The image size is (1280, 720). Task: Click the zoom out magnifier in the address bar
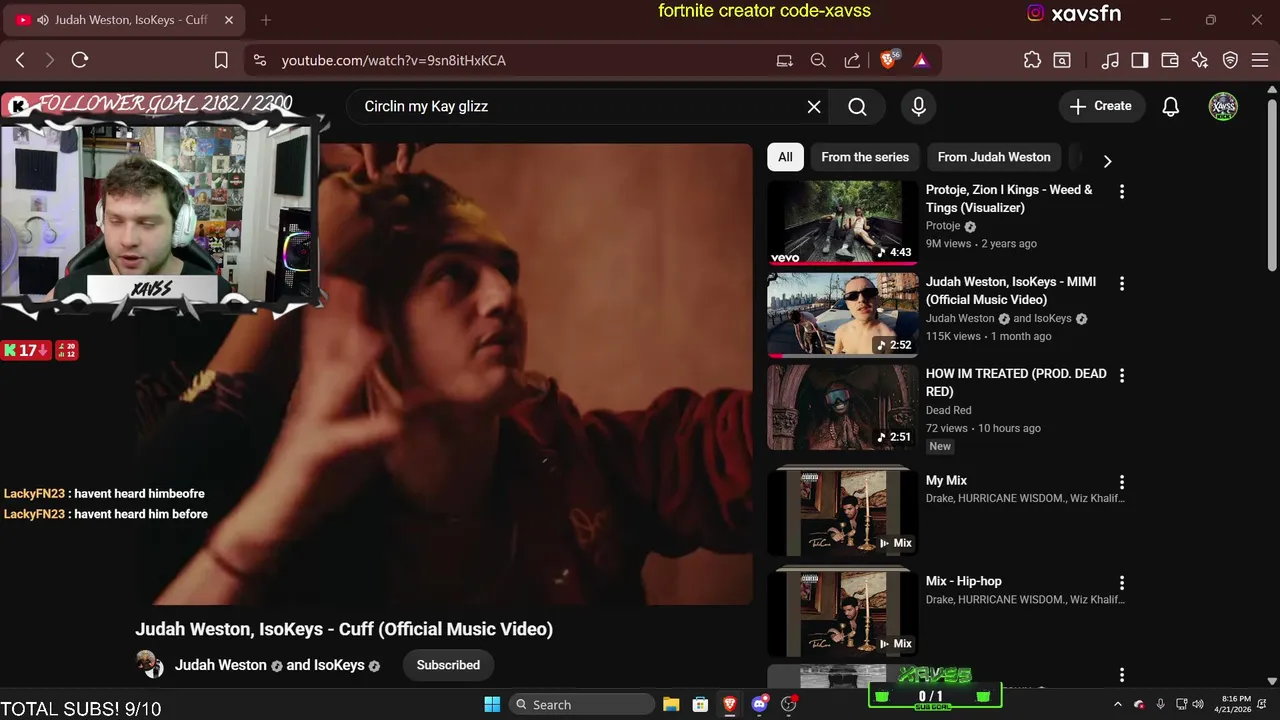(818, 60)
